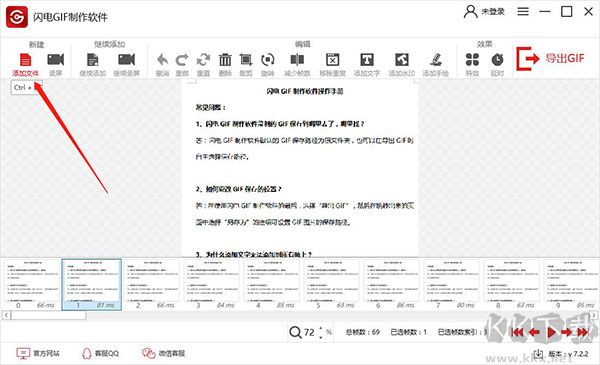Click the document preview canvas
600x365 pixels.
point(300,168)
